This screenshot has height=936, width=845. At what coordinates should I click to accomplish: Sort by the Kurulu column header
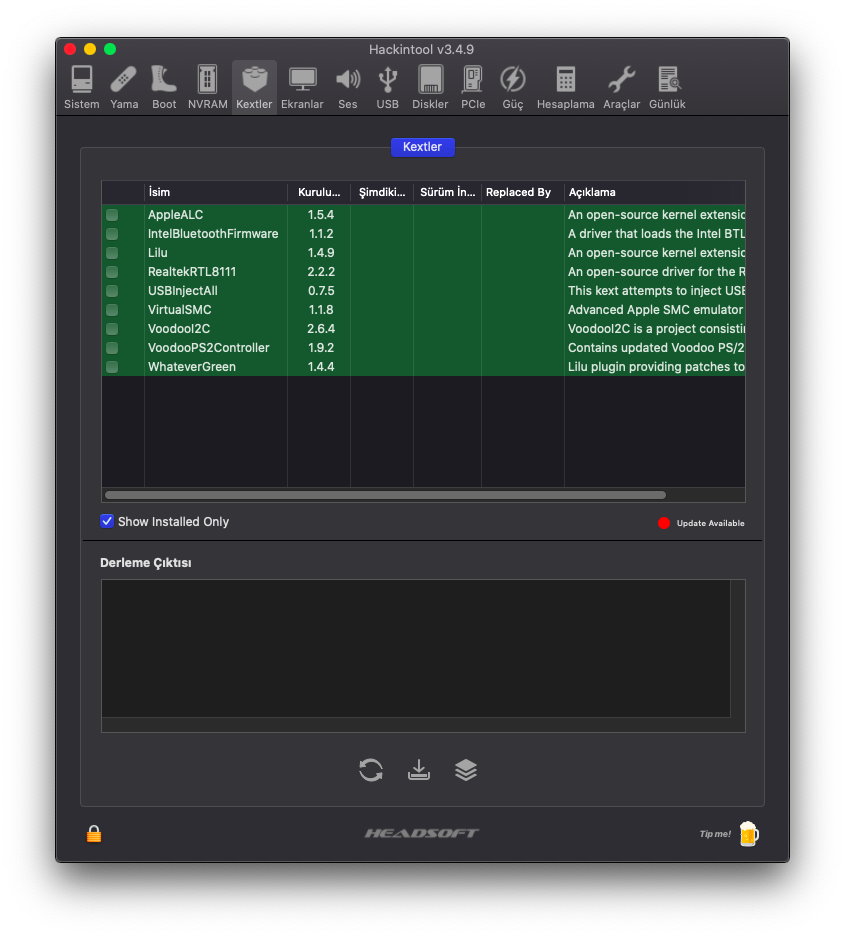[x=319, y=192]
